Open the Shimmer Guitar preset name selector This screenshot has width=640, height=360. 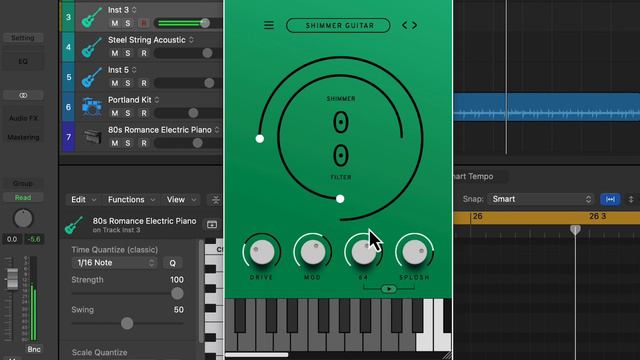[338, 25]
